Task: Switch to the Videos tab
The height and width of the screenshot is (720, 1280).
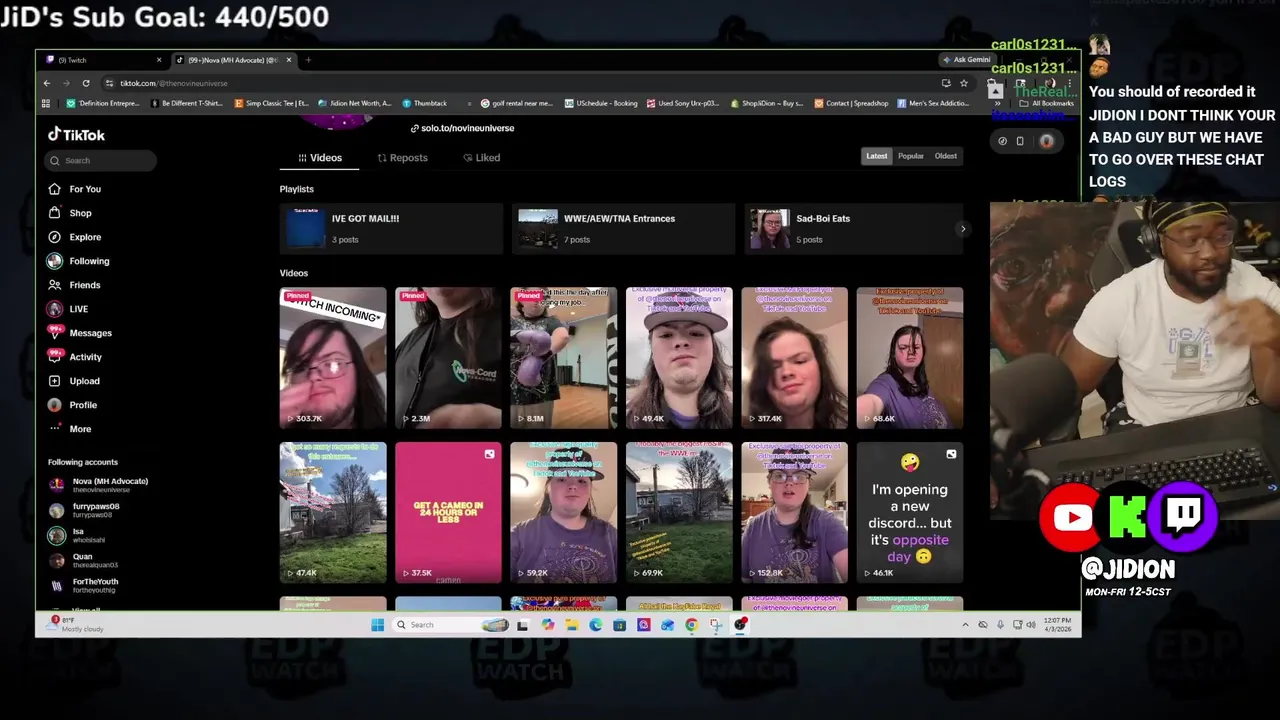Action: click(x=320, y=158)
